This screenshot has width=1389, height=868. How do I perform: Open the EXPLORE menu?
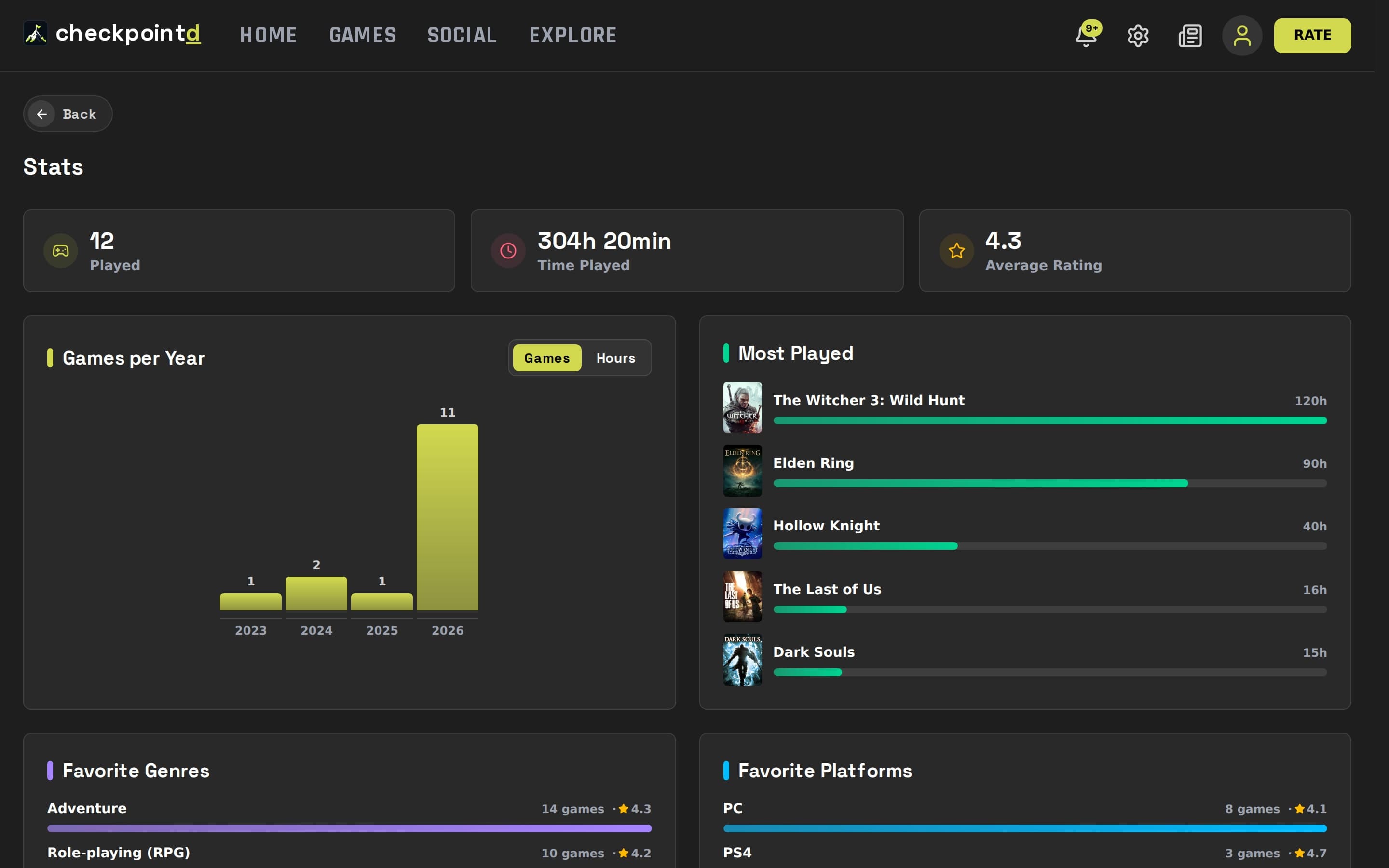pos(573,36)
